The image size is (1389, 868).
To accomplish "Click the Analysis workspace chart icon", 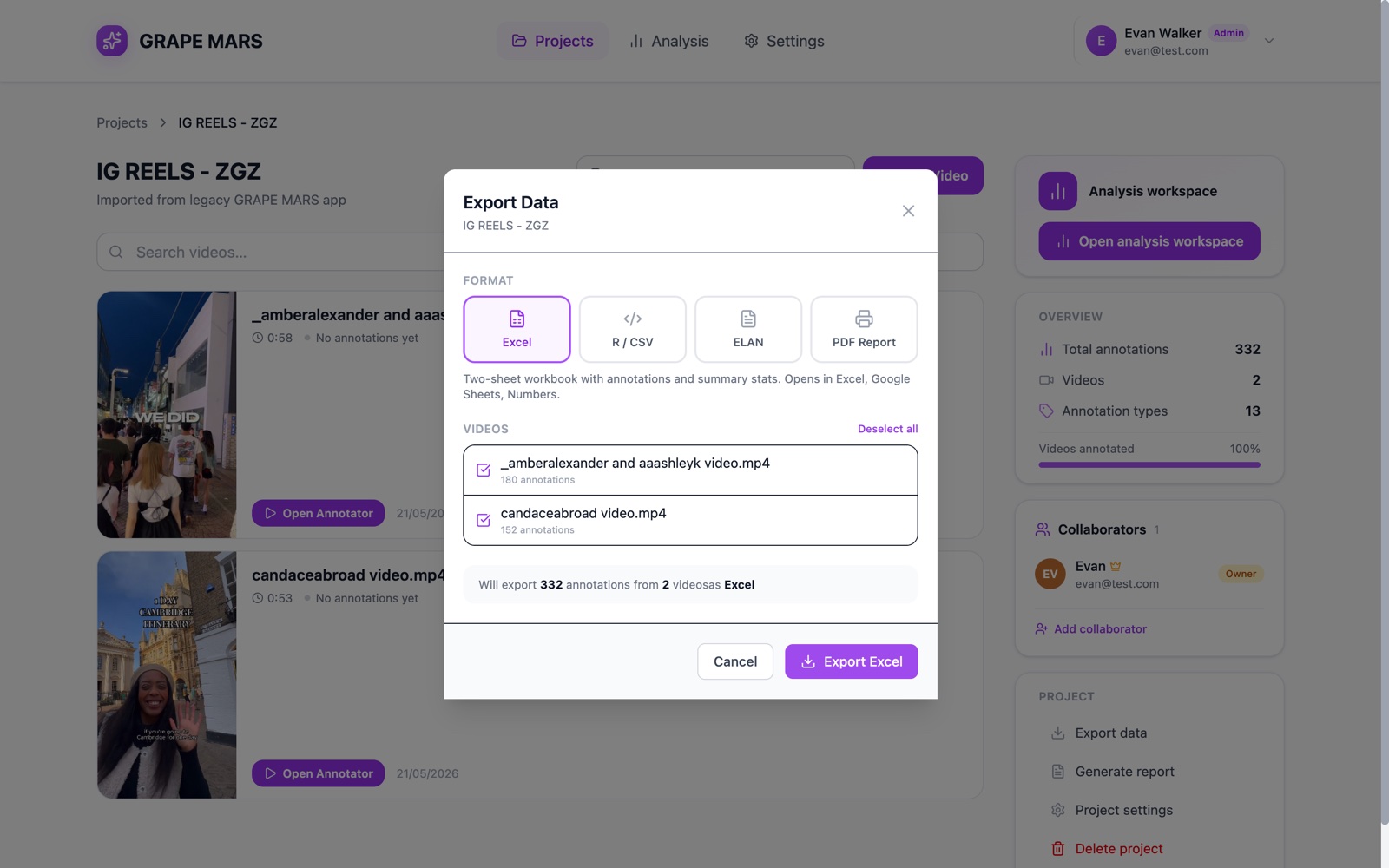I will click(x=1057, y=191).
